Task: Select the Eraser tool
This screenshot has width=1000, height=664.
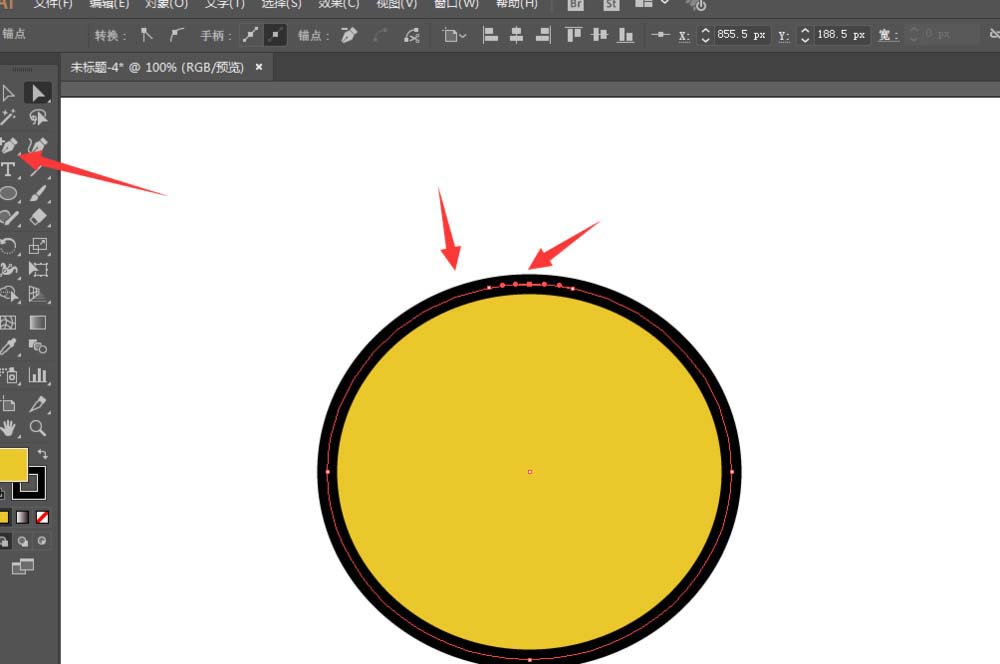Action: tap(38, 218)
